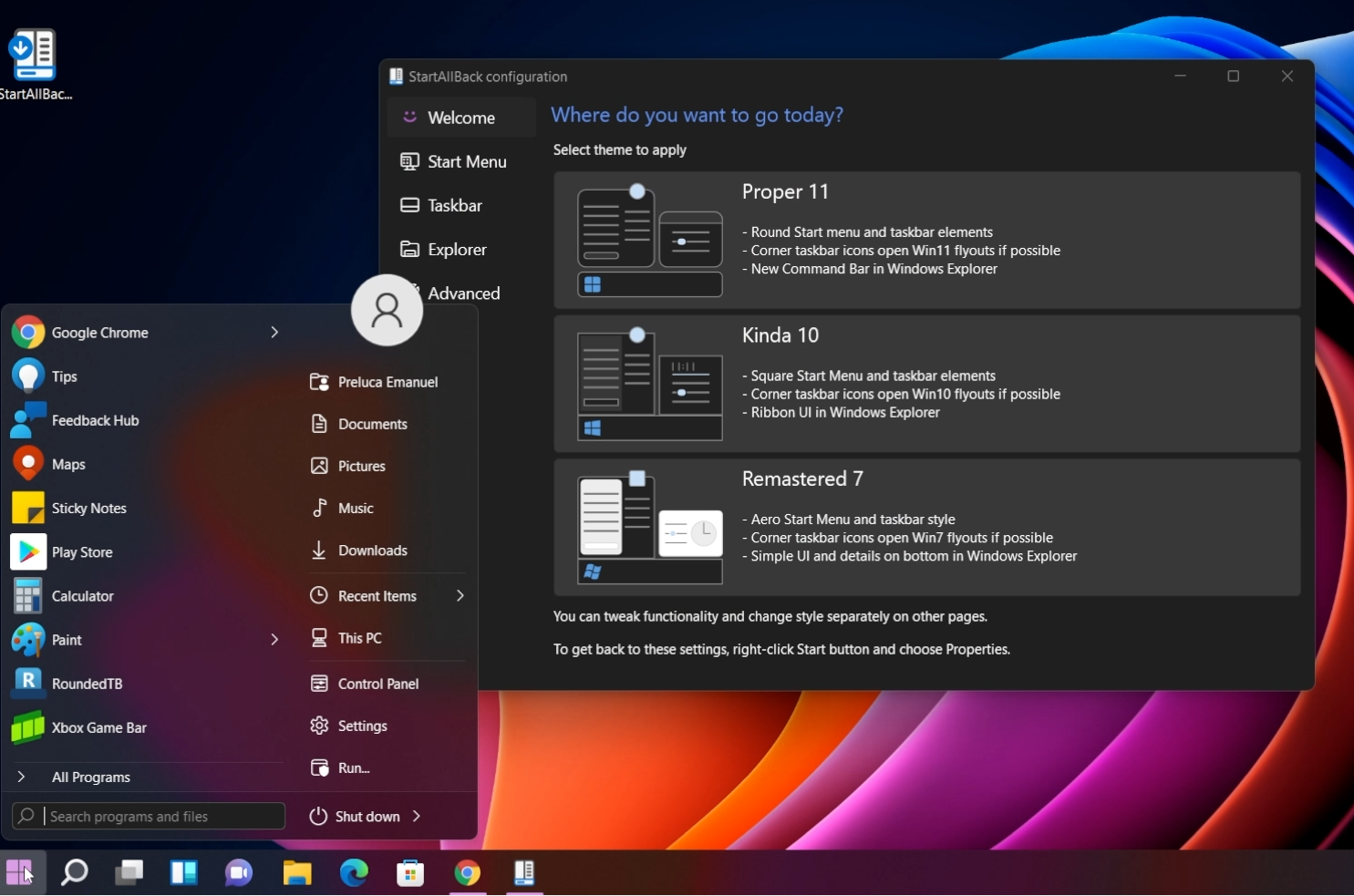Open StartAllBack from the taskbar
The image size is (1354, 896).
pos(524,872)
